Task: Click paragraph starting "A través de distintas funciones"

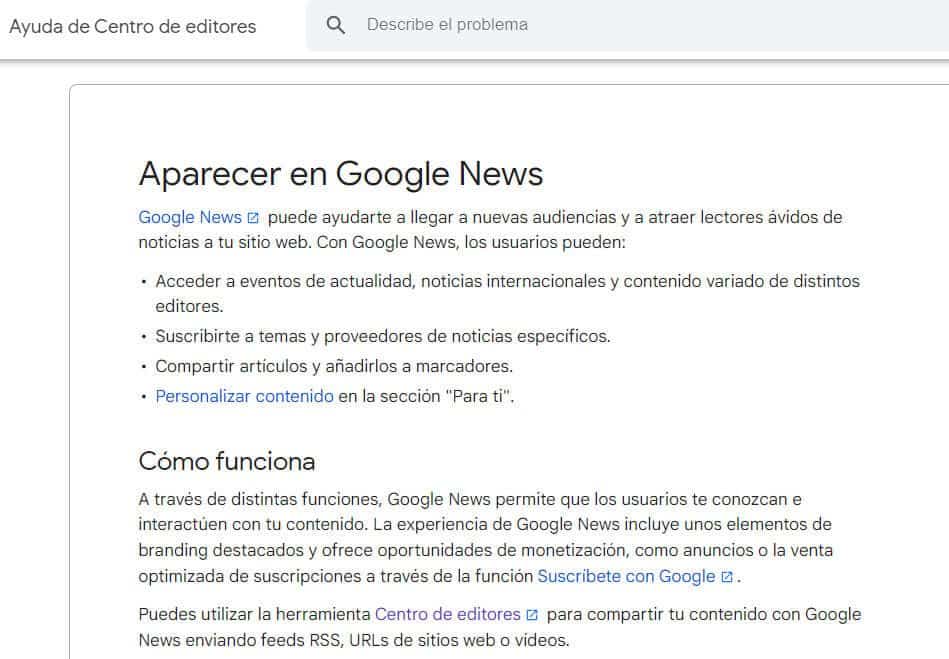Action: pyautogui.click(x=485, y=537)
